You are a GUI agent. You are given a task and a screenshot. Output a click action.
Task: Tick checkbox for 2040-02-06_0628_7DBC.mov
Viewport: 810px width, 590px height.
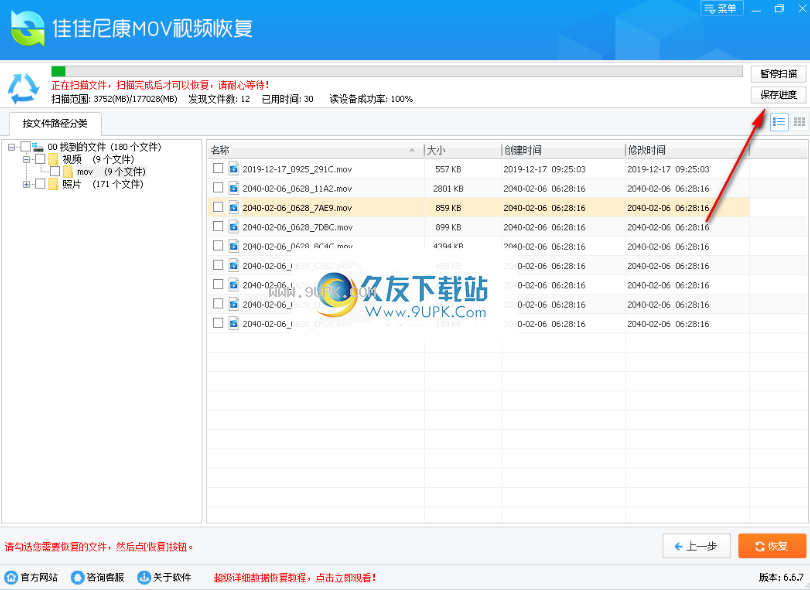click(x=218, y=226)
